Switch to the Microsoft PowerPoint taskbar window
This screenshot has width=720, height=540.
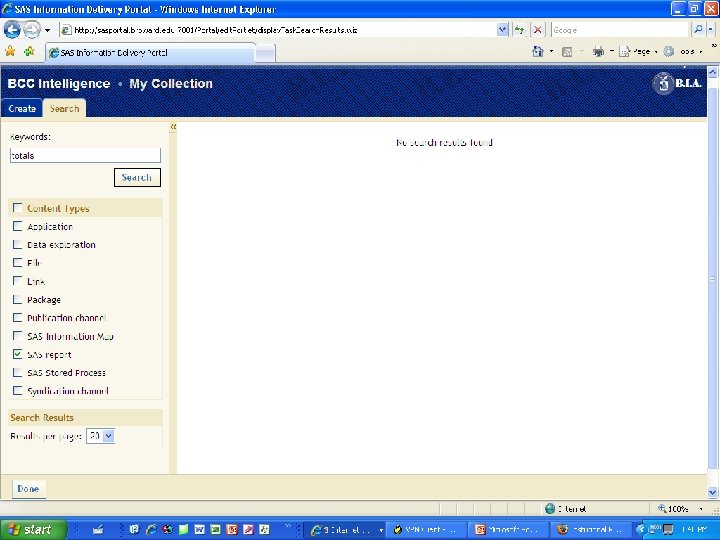tap(509, 530)
